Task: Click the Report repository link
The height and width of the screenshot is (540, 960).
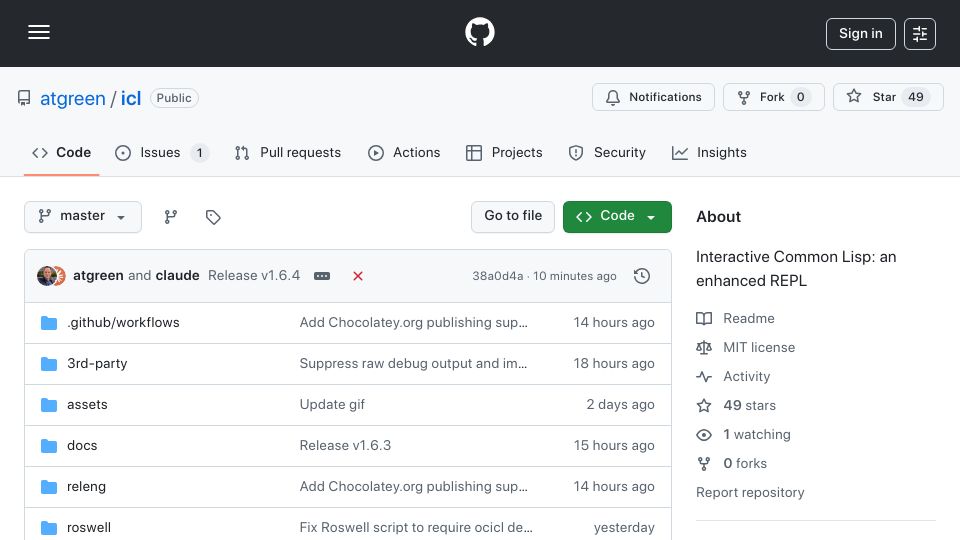Action: coord(750,493)
